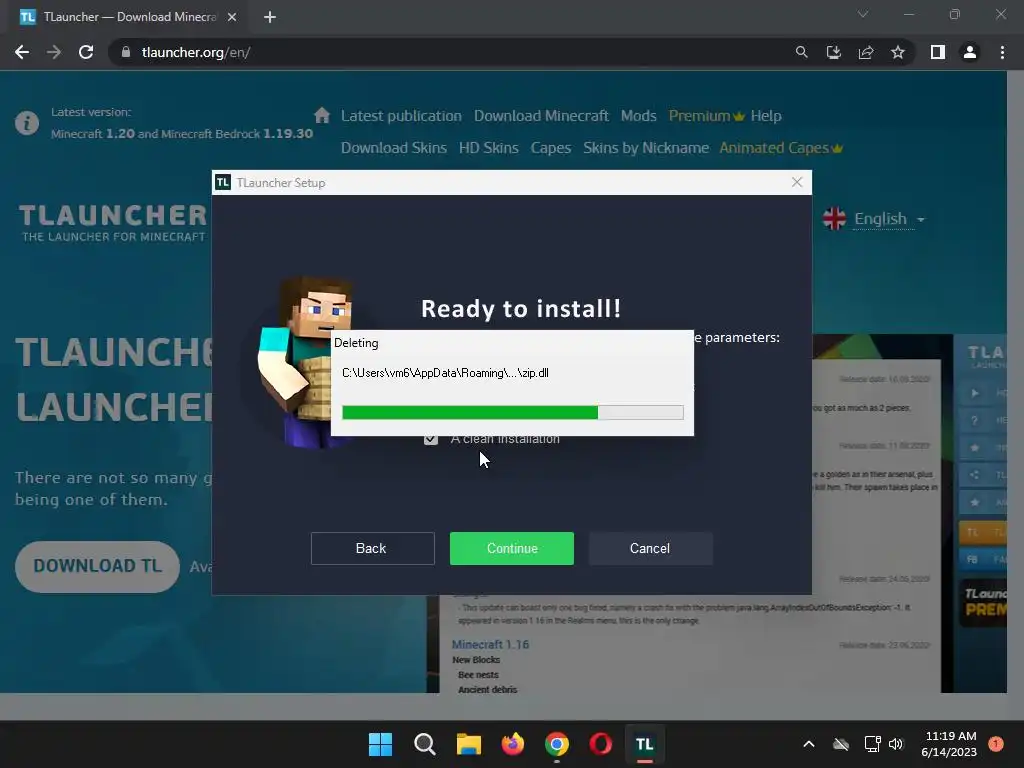Image resolution: width=1024 pixels, height=768 pixels.
Task: Open the Minecraft 1.16 changelog link
Action: [x=490, y=644]
